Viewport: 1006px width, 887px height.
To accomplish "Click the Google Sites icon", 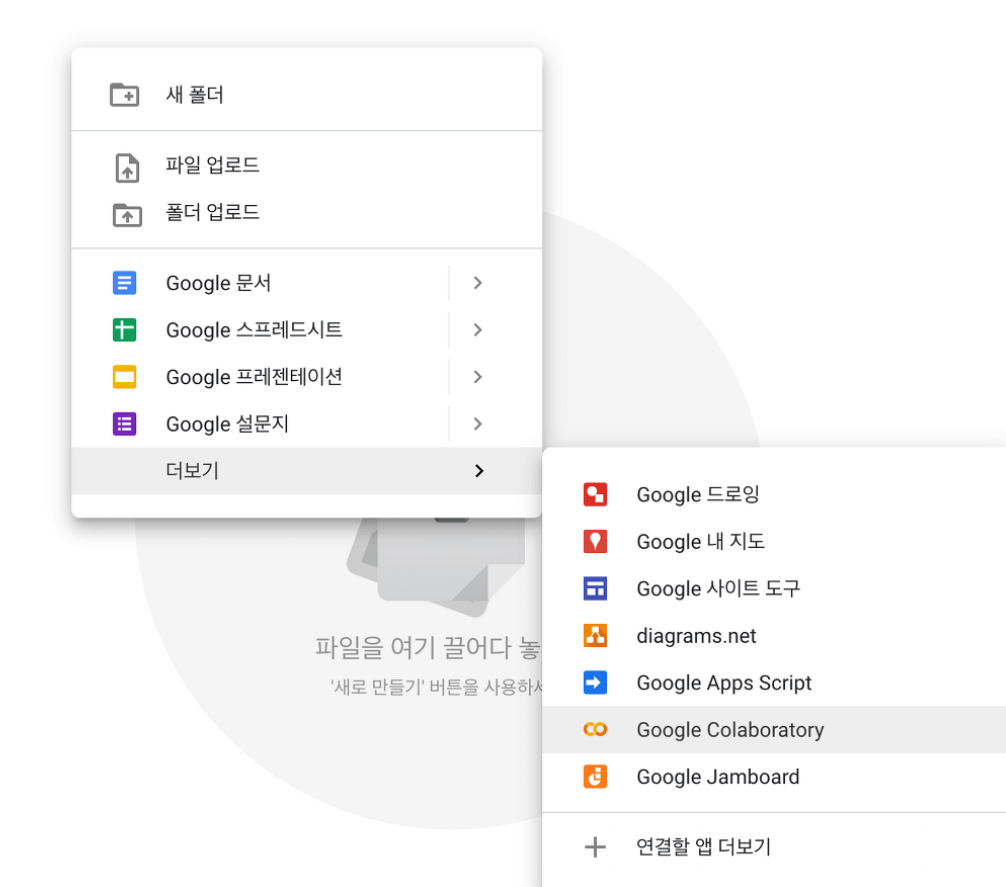I will pyautogui.click(x=595, y=588).
